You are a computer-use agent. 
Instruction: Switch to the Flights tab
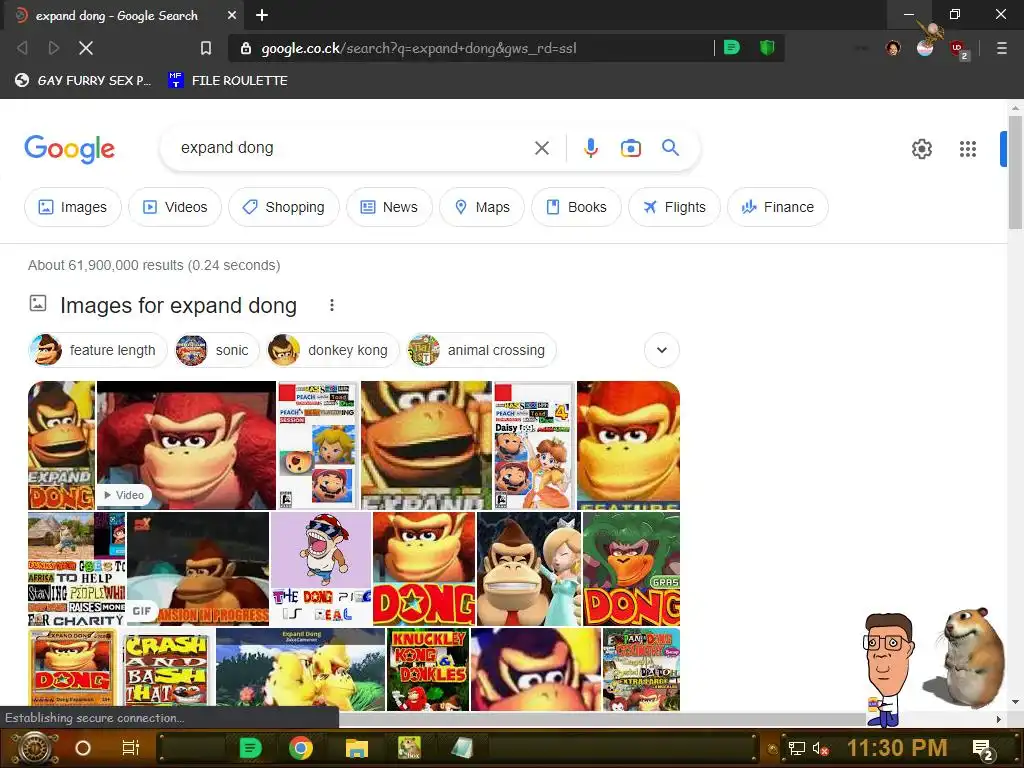[674, 207]
